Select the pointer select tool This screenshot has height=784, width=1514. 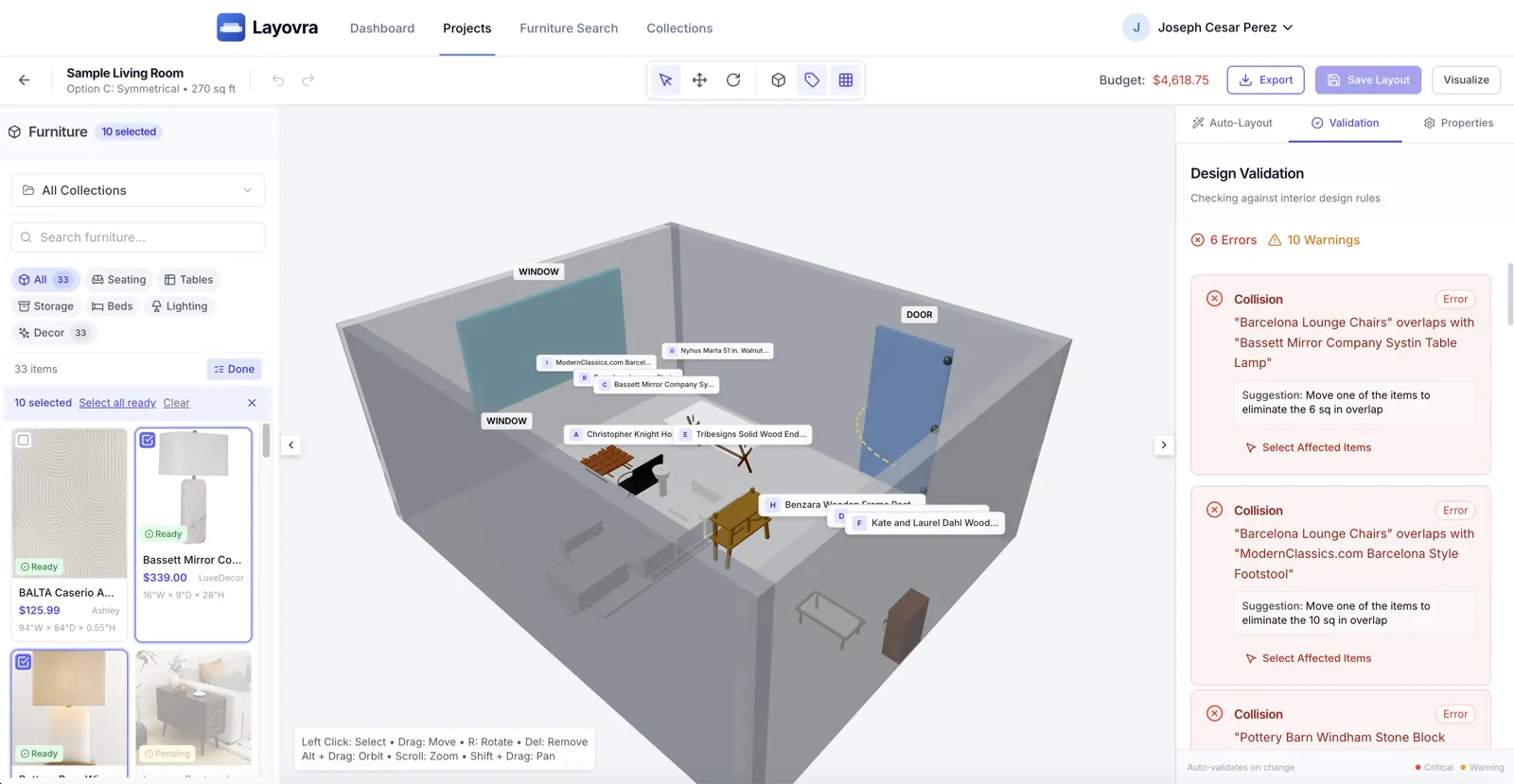click(x=666, y=80)
